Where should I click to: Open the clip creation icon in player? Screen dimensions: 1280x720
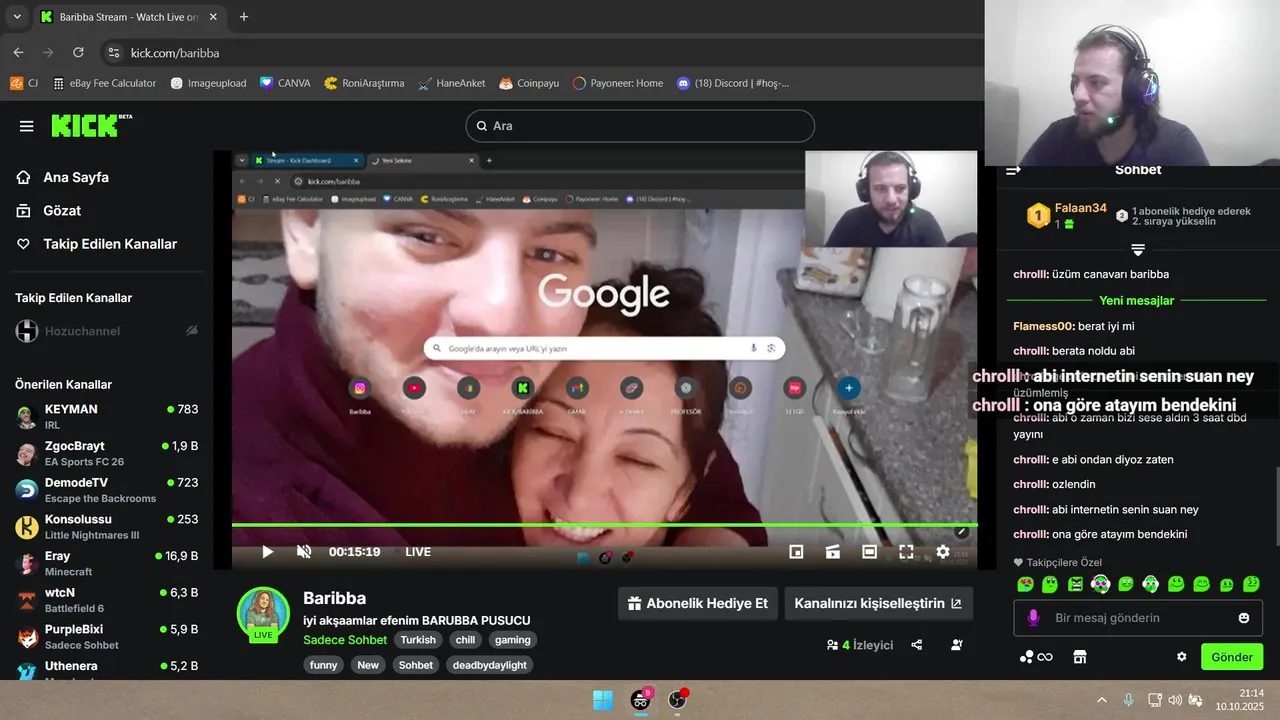coord(832,552)
